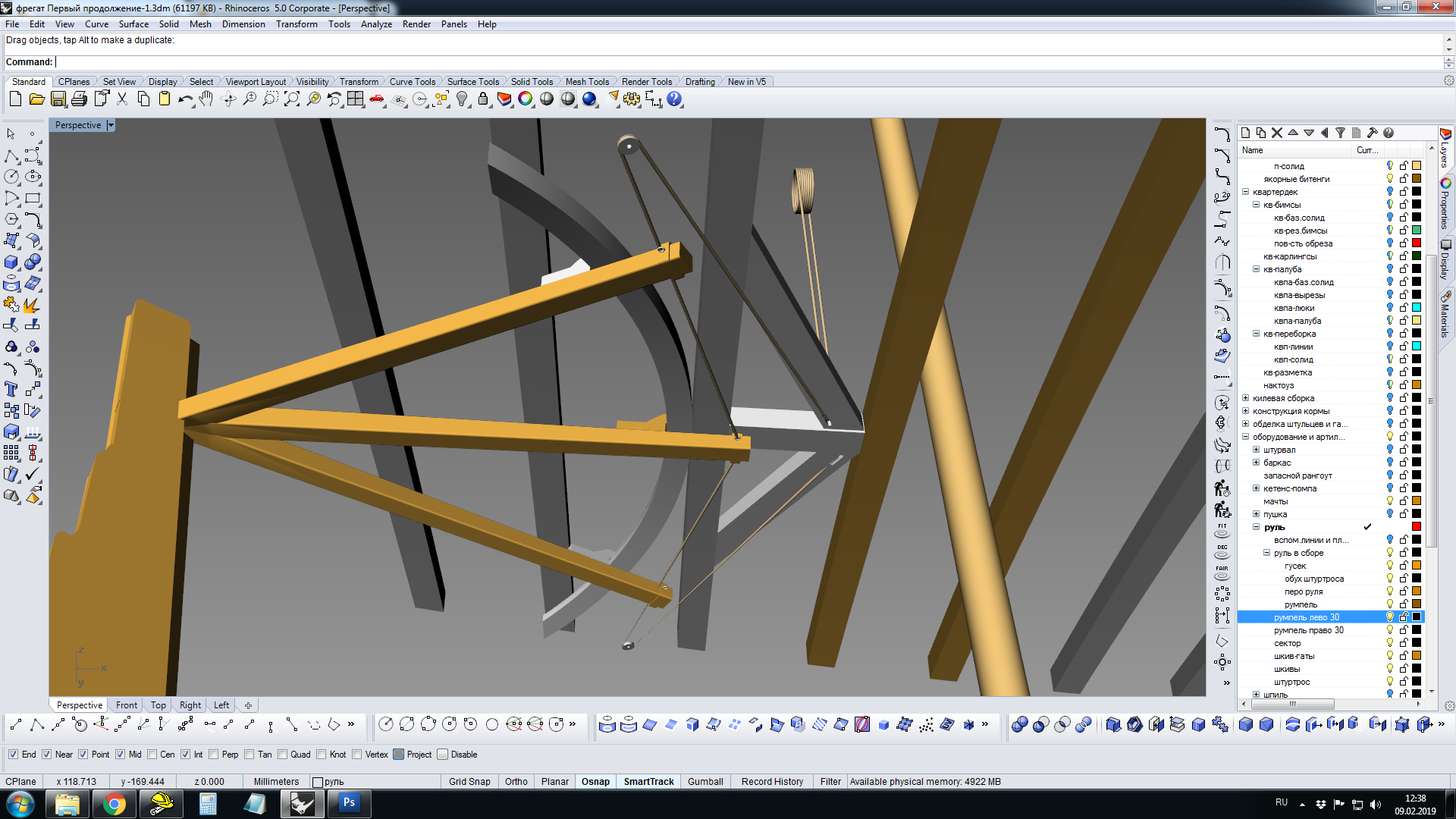
Task: Click the layer Filter funnel icon
Action: click(x=1340, y=133)
